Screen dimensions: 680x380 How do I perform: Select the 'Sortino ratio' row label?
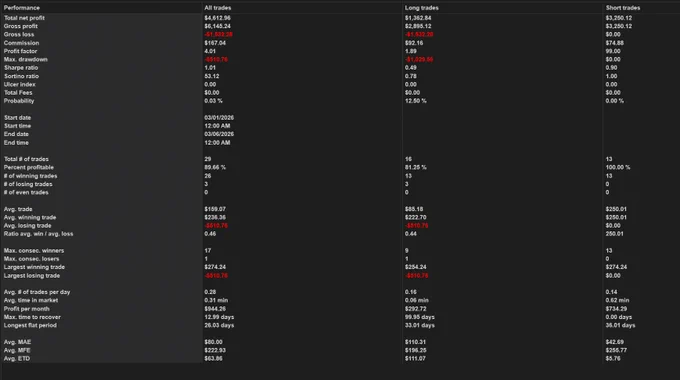click(x=21, y=76)
